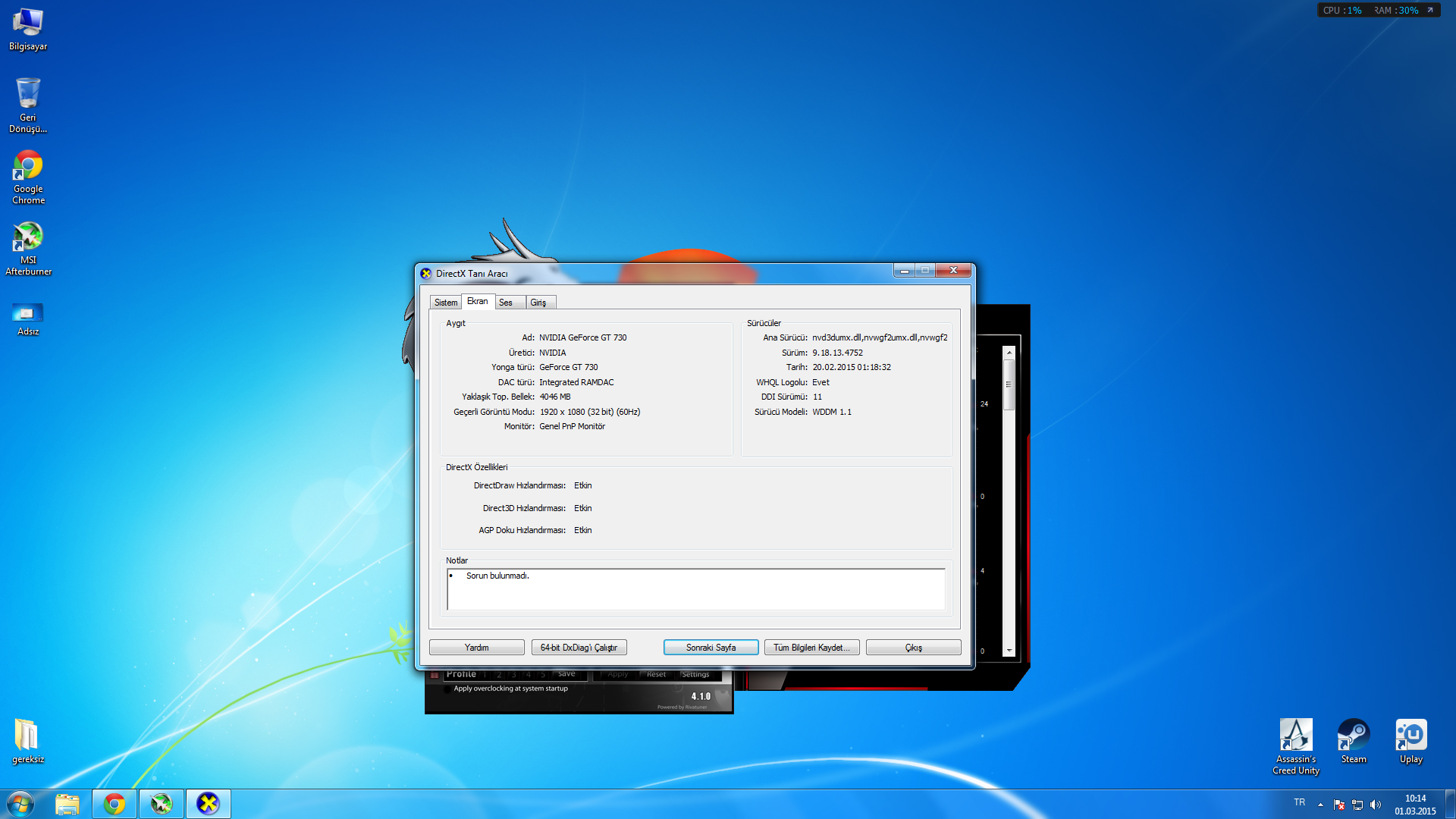Open the Action Center flag tray icon
This screenshot has width=1456, height=819.
pos(1339,805)
